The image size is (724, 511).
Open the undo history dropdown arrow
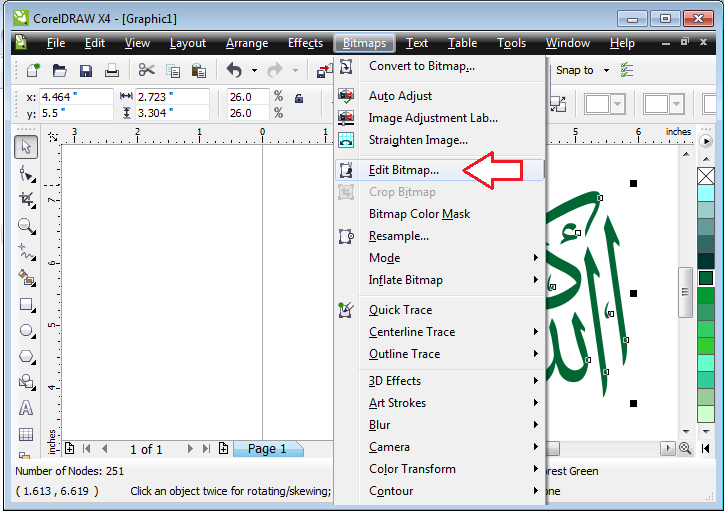[254, 70]
